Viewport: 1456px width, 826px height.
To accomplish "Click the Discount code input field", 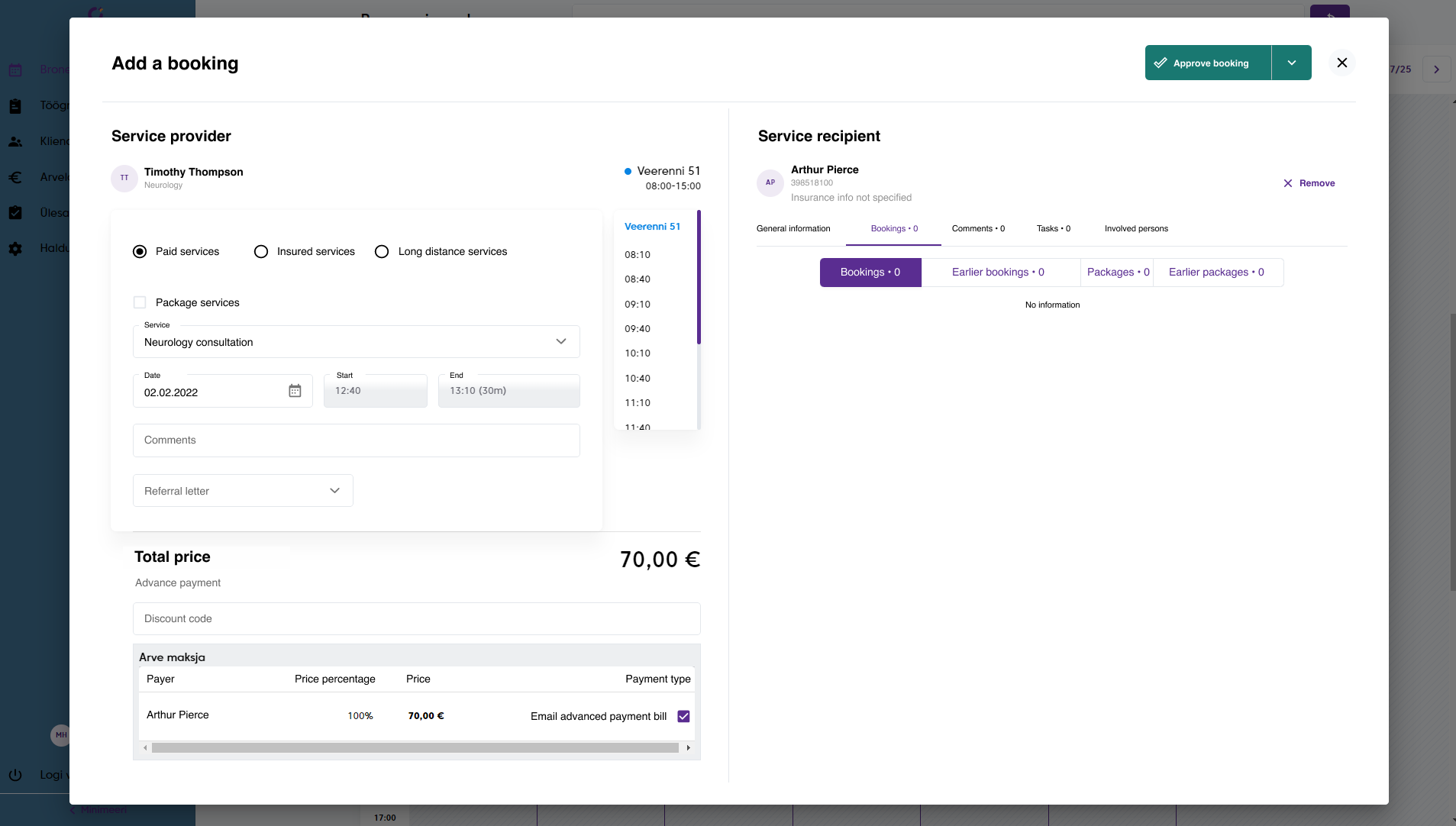I will pos(416,618).
